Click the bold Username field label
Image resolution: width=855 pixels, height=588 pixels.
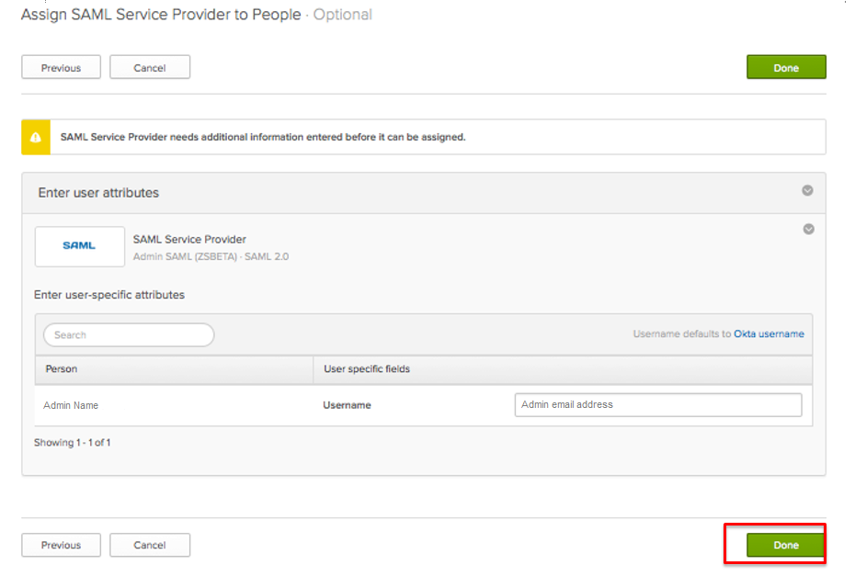347,405
